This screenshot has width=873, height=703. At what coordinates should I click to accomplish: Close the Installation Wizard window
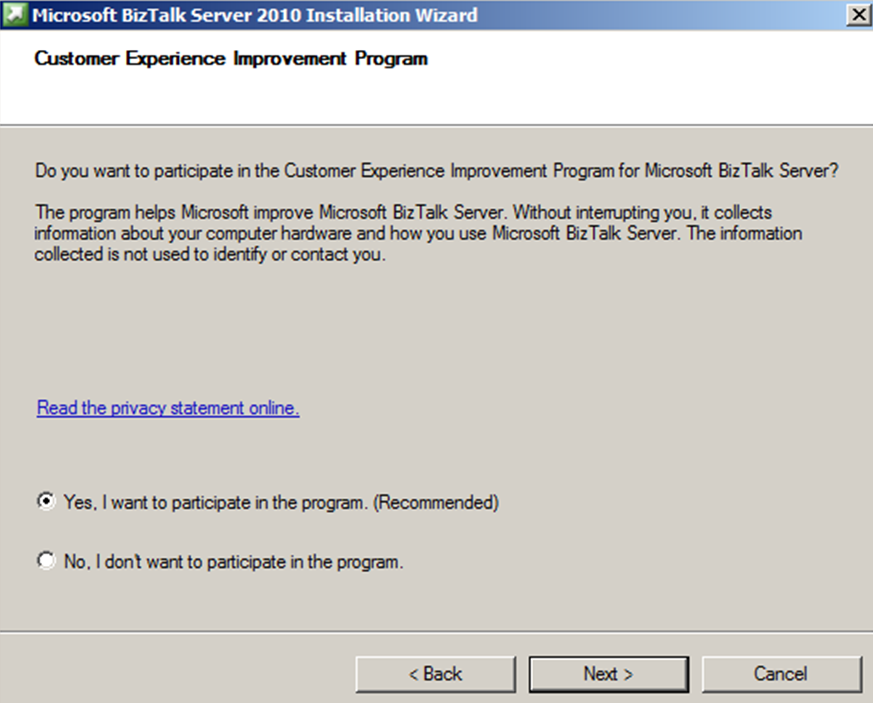[857, 15]
